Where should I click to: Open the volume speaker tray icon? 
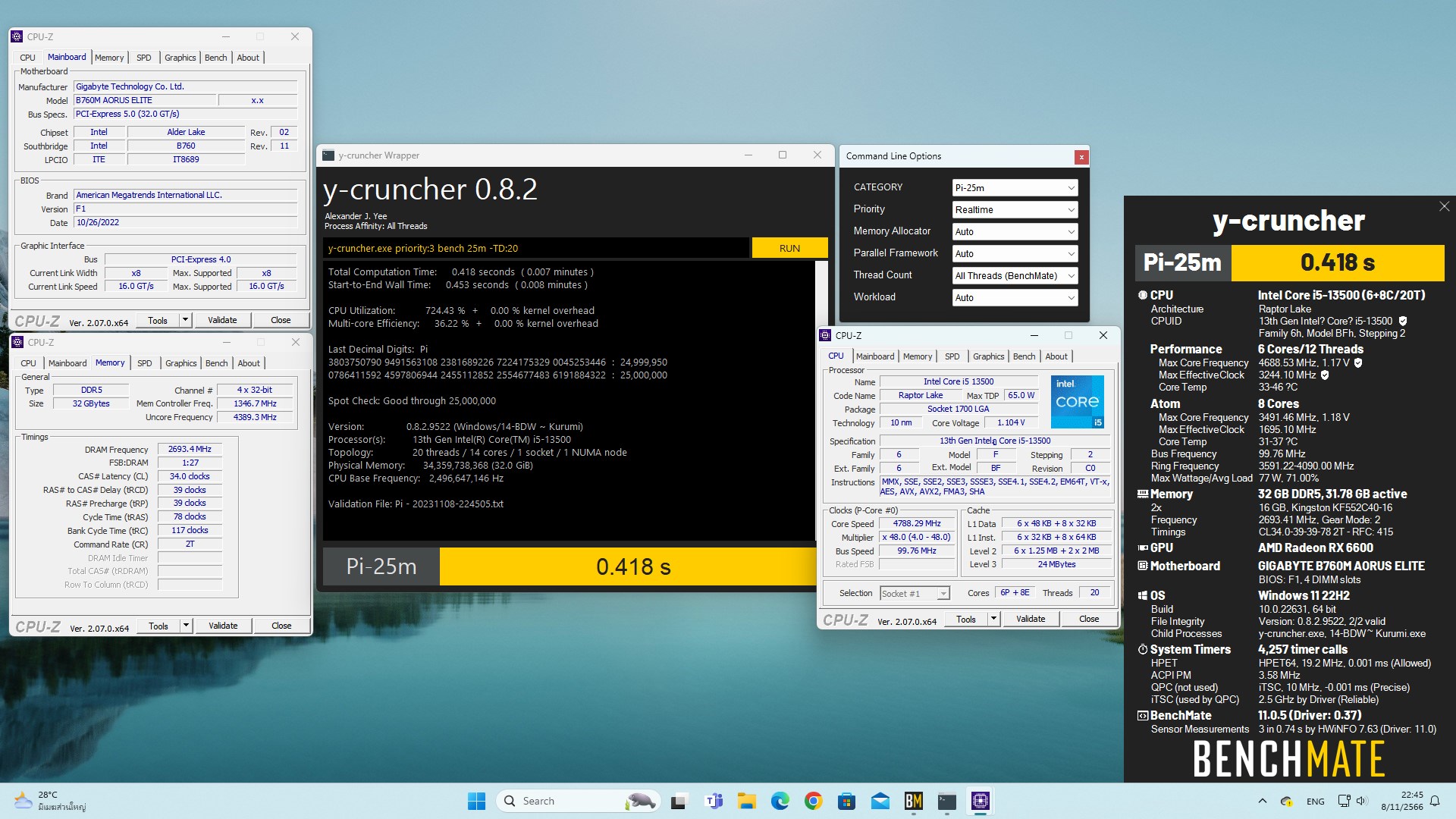click(x=1361, y=801)
